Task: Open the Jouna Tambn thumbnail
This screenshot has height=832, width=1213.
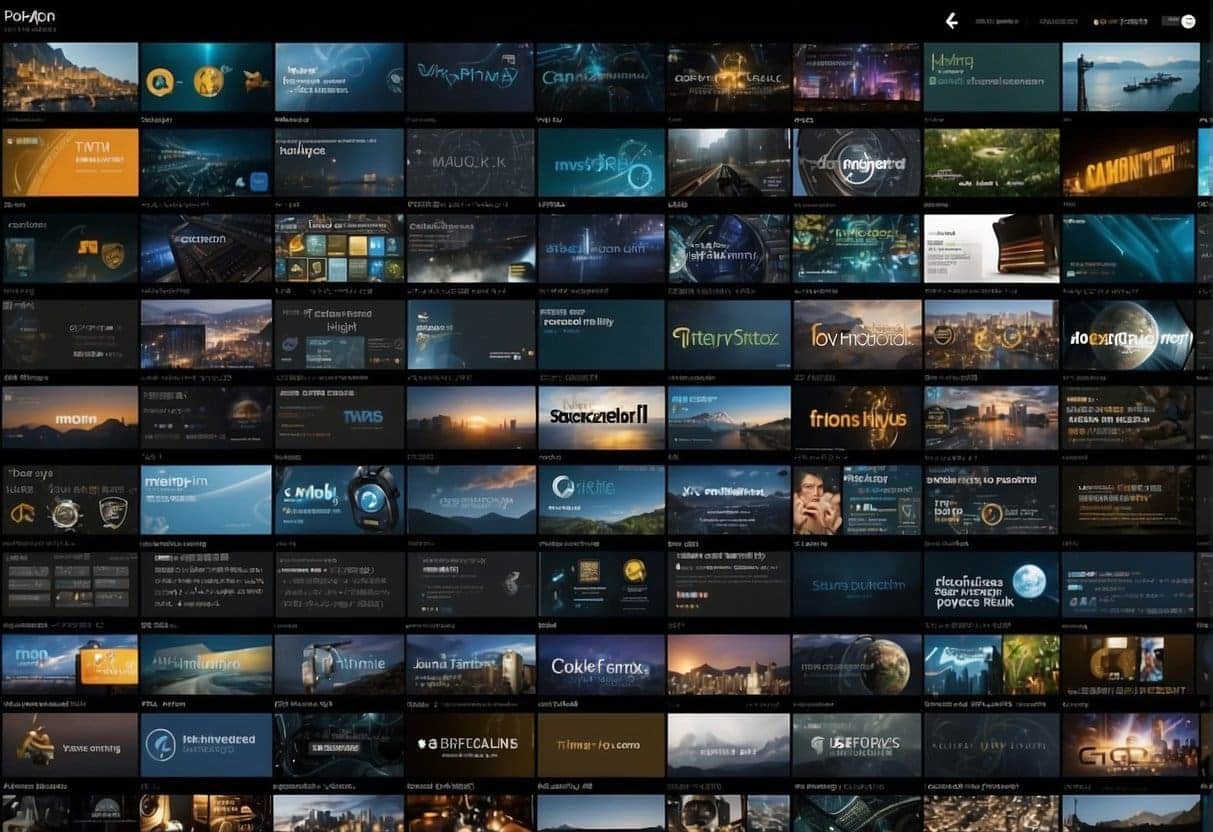Action: 470,665
